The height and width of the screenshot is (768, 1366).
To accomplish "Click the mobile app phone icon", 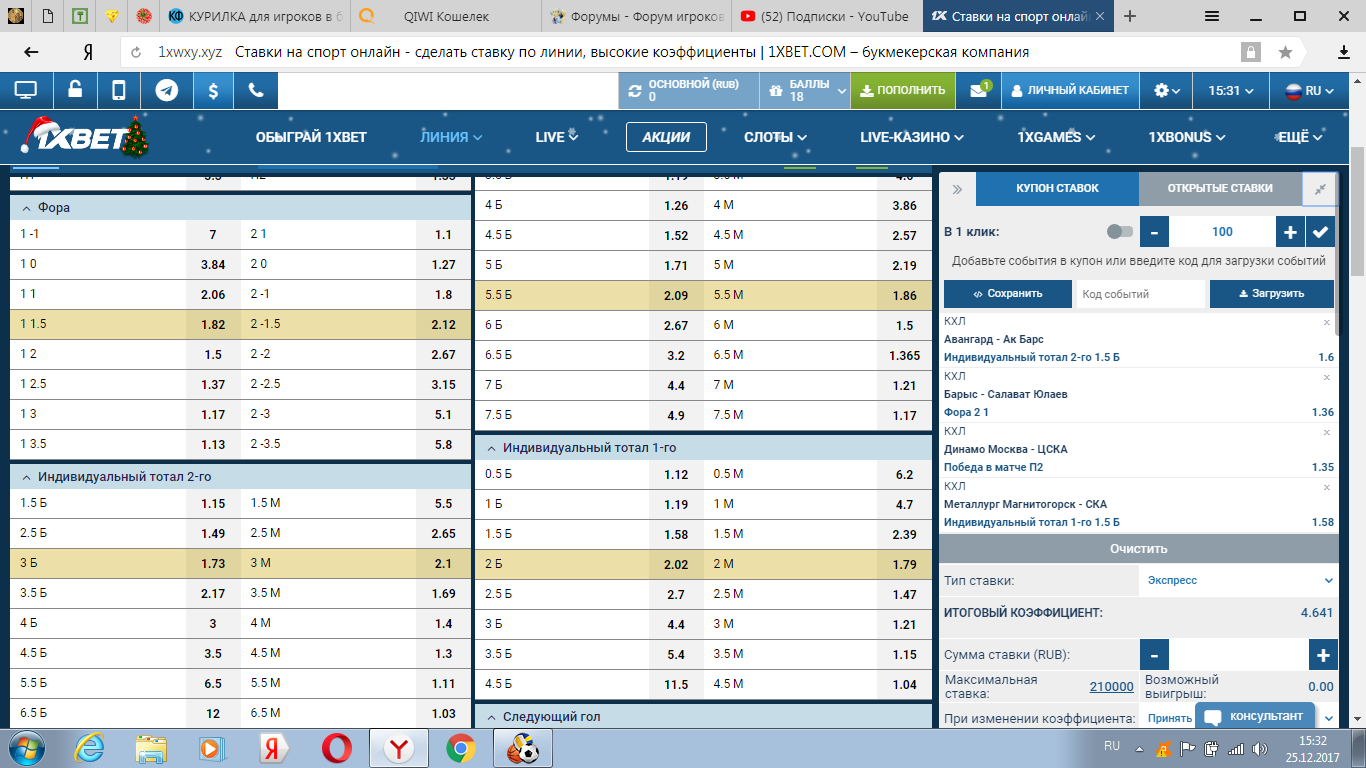I will pyautogui.click(x=119, y=90).
